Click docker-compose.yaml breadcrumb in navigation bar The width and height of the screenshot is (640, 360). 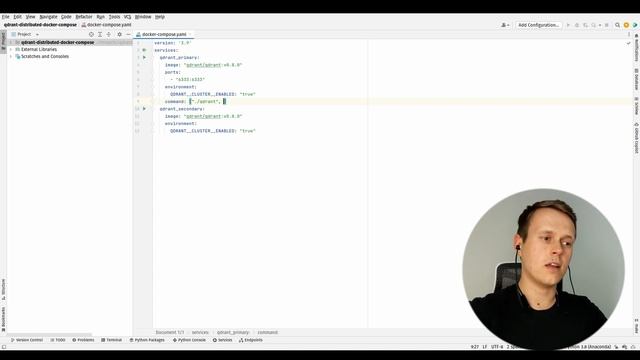click(107, 25)
